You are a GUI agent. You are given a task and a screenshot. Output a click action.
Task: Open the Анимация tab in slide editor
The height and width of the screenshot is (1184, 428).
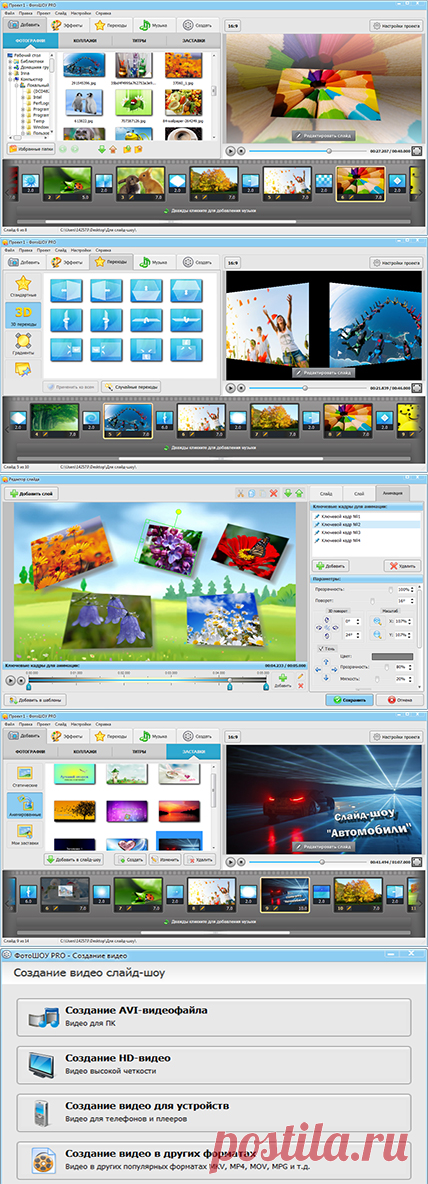(x=393, y=492)
